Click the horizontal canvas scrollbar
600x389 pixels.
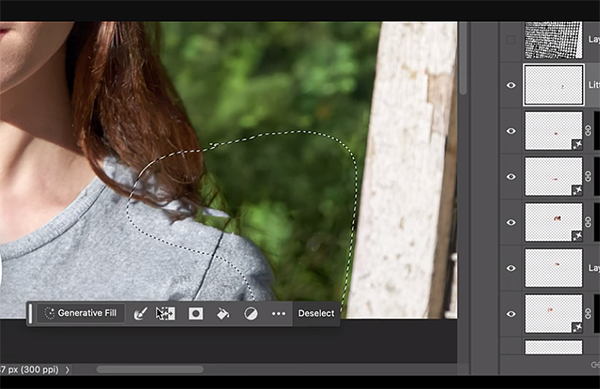150,369
